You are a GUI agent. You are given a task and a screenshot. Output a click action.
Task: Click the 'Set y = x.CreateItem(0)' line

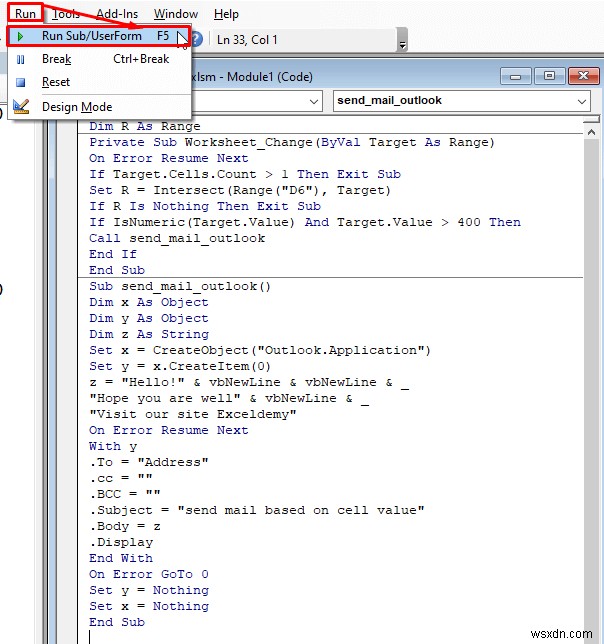click(x=179, y=366)
